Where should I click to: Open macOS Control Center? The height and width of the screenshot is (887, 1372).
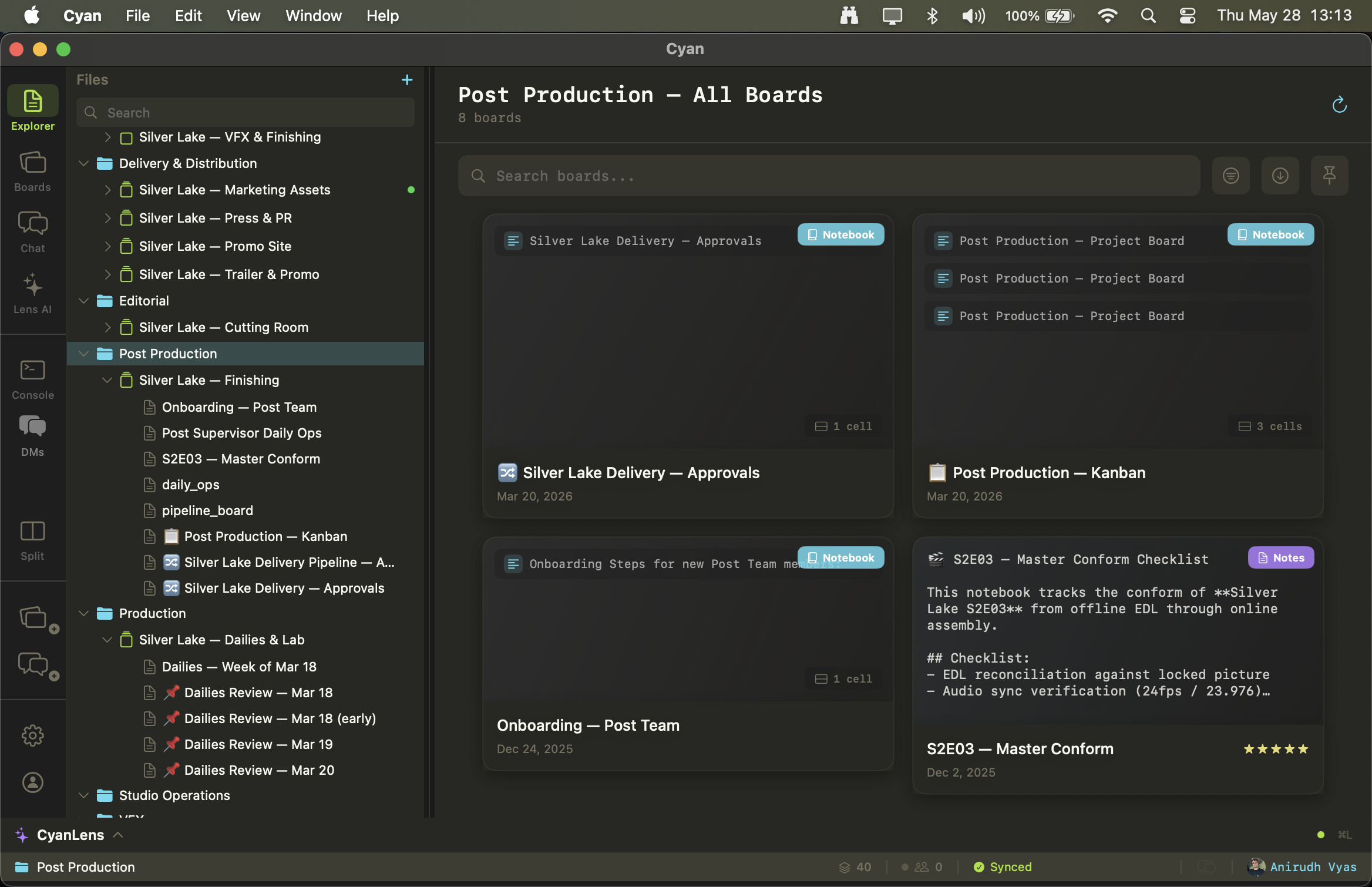pyautogui.click(x=1188, y=16)
